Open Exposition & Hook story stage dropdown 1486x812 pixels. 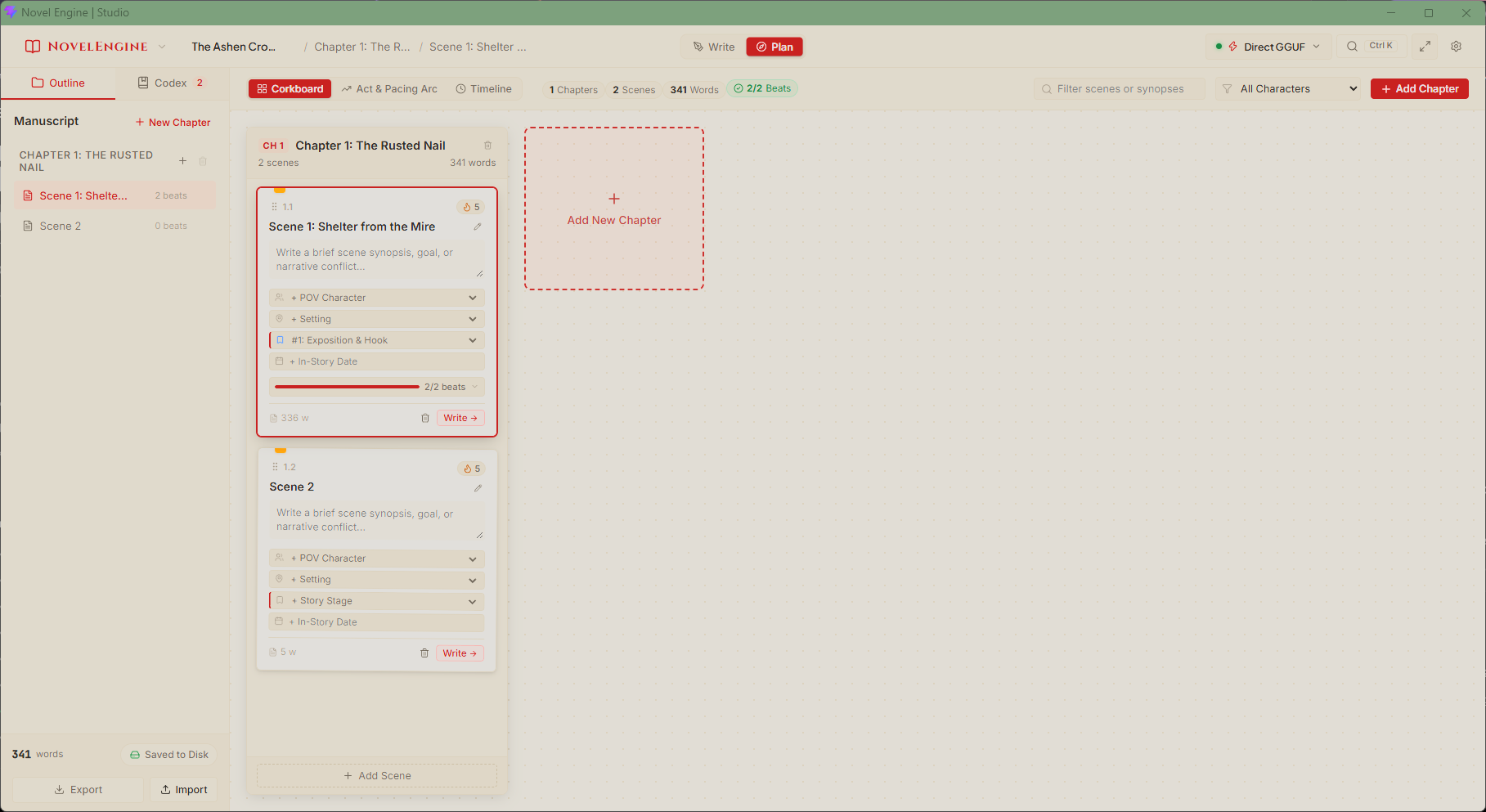click(377, 340)
